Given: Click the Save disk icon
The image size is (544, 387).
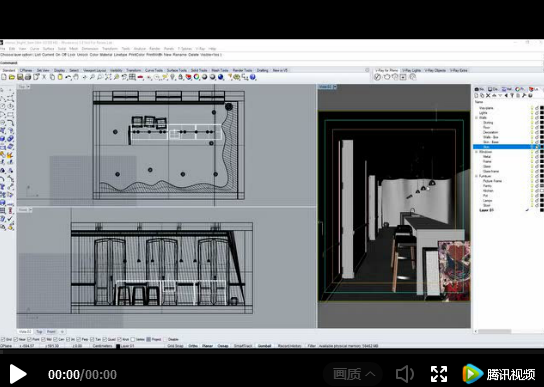Looking at the screenshot, I should point(20,77).
